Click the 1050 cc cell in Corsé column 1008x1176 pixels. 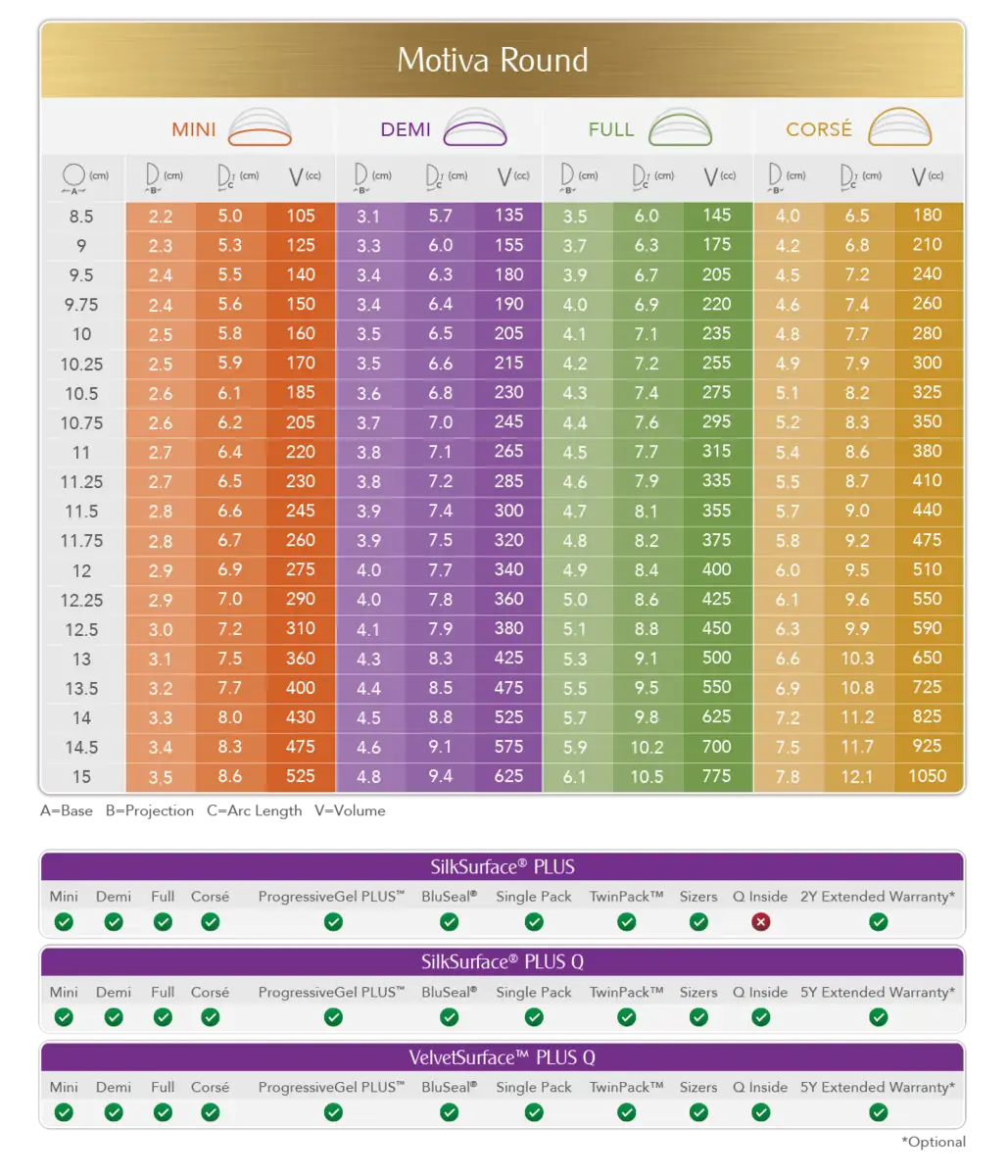coord(927,776)
